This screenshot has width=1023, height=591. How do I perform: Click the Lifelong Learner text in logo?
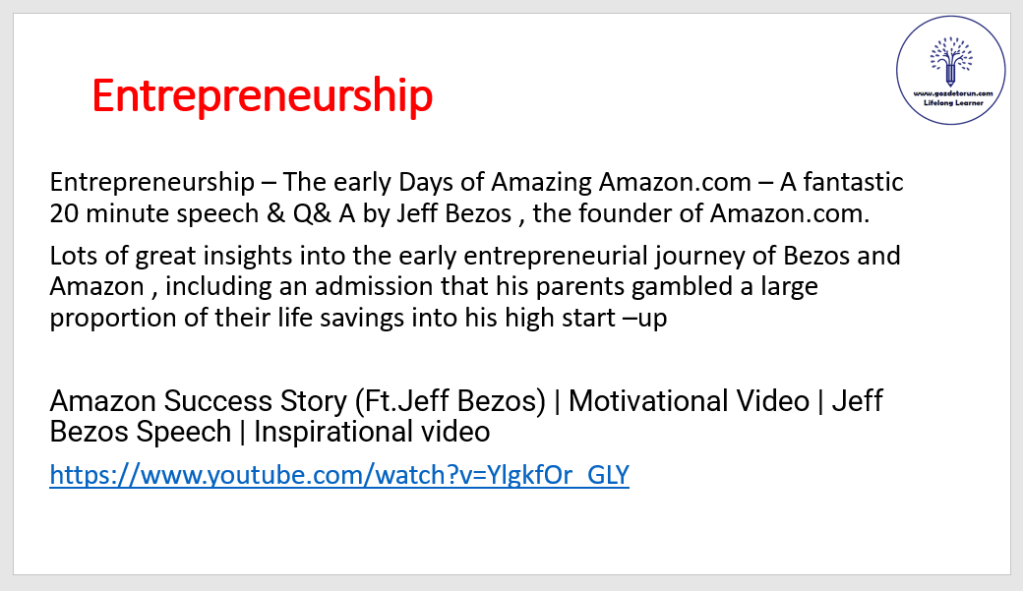[x=950, y=101]
